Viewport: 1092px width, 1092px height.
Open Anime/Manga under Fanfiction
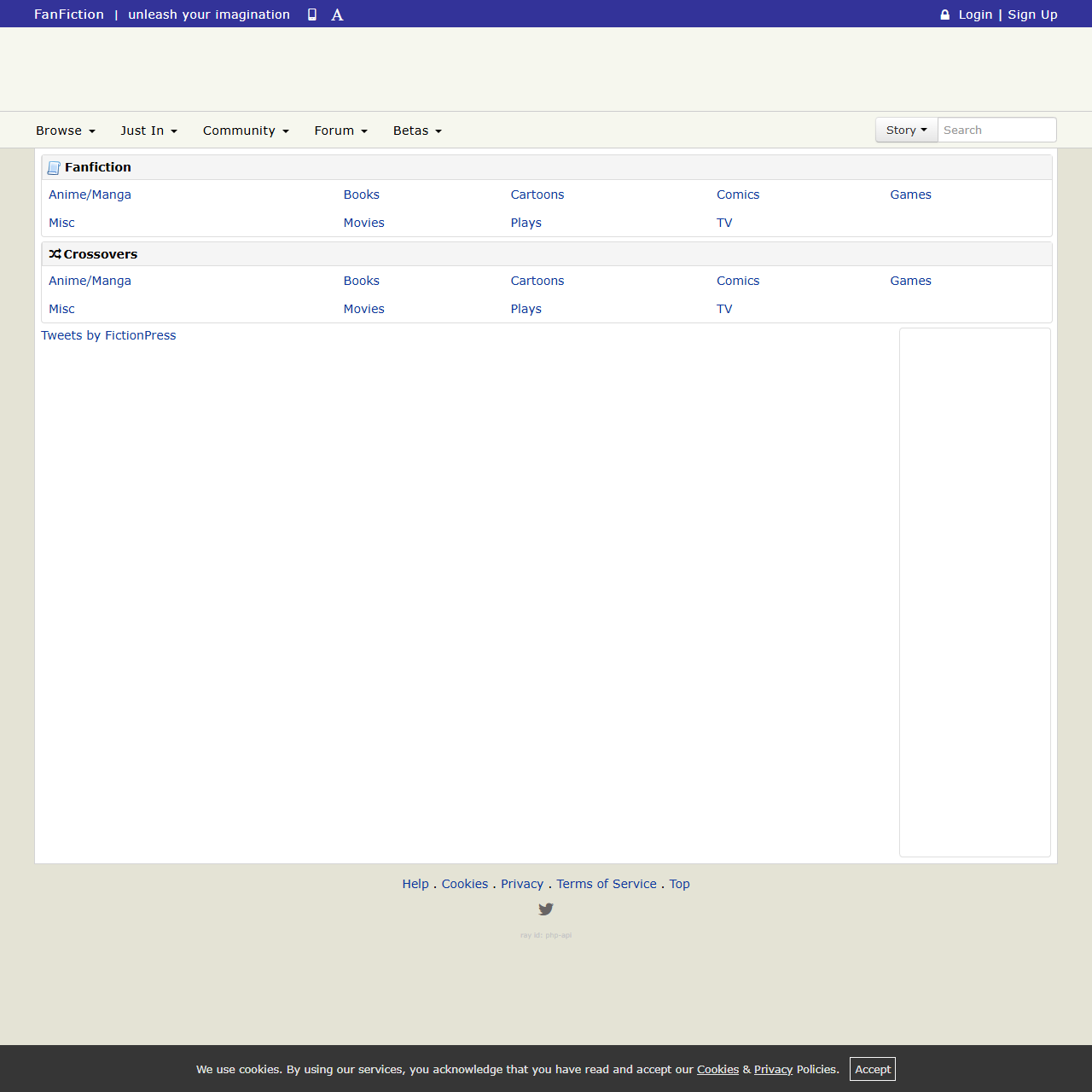90,195
